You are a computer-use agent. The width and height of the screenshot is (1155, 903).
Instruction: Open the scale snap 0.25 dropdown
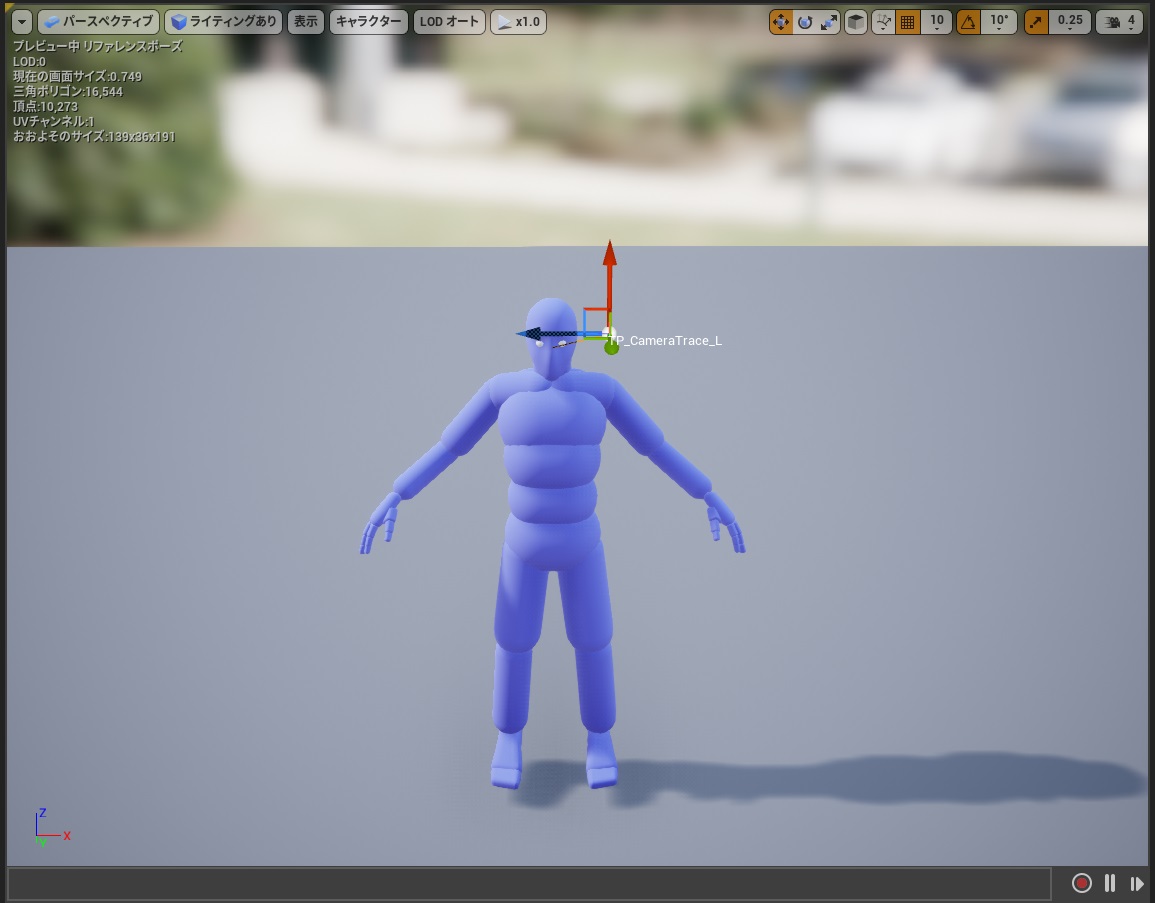click(1070, 22)
